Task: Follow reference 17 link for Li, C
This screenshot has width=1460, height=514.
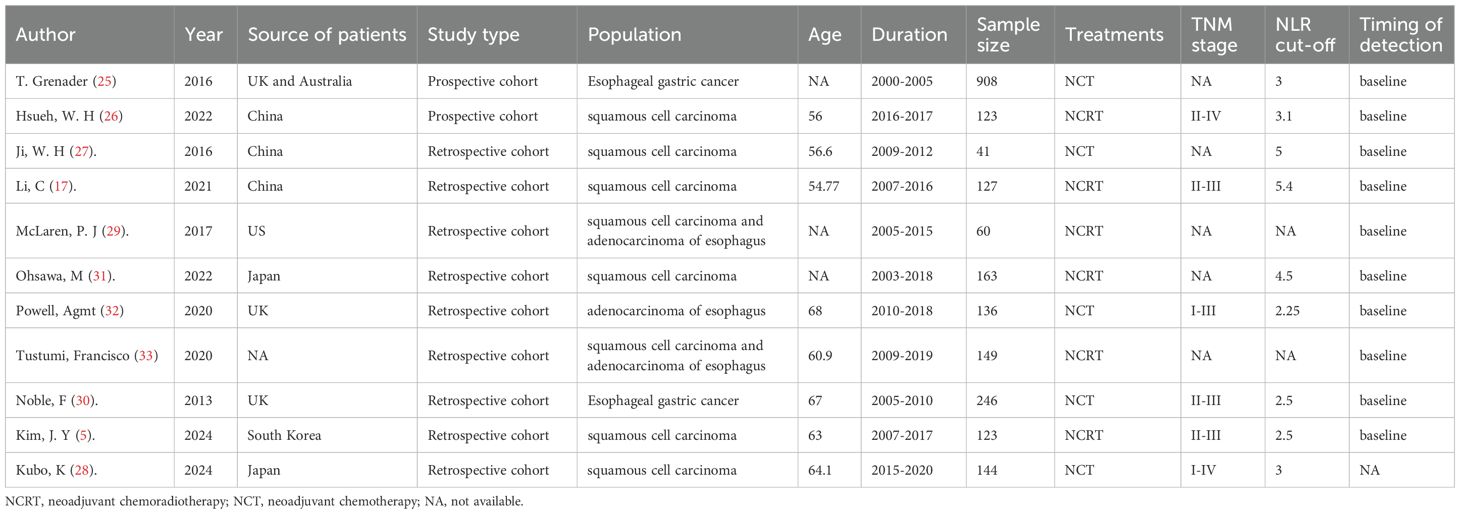Action: (x=68, y=186)
